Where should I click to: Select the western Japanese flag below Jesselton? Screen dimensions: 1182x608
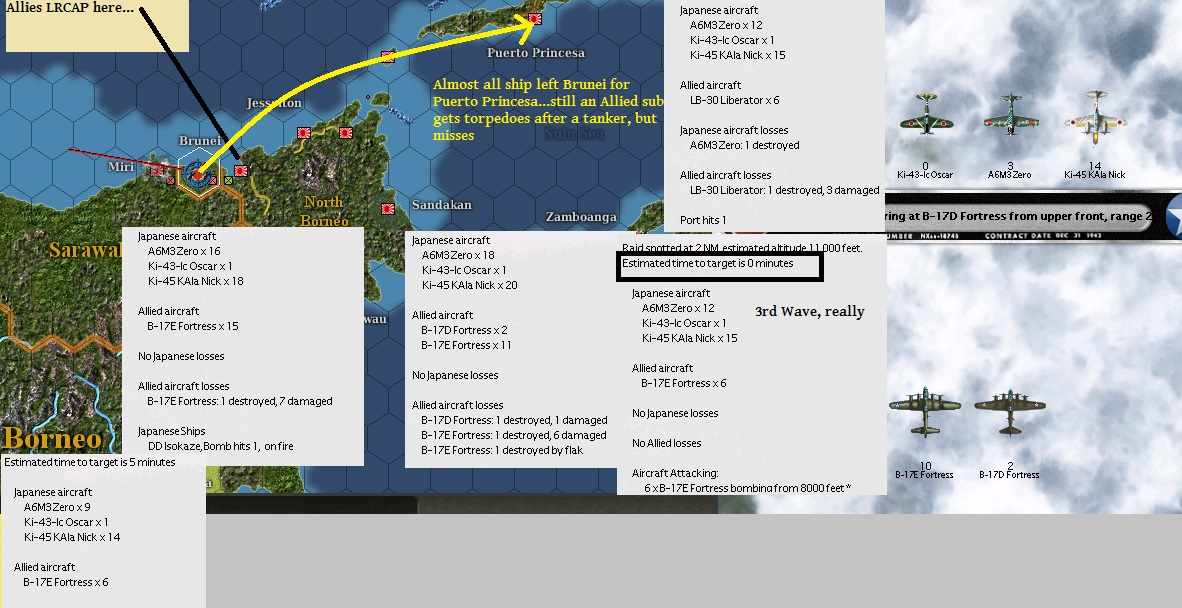(304, 133)
